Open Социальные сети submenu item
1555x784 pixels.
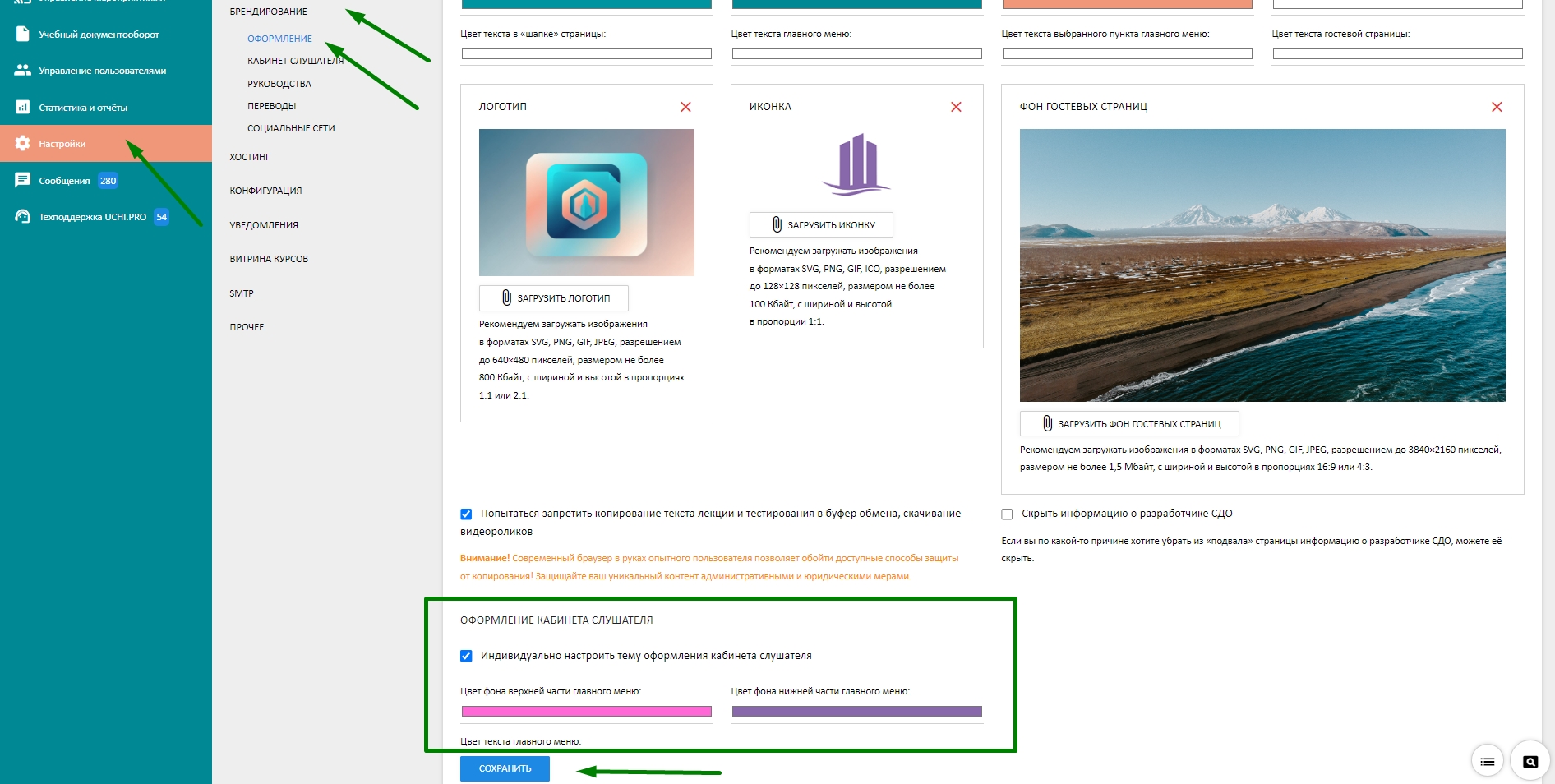coord(291,128)
